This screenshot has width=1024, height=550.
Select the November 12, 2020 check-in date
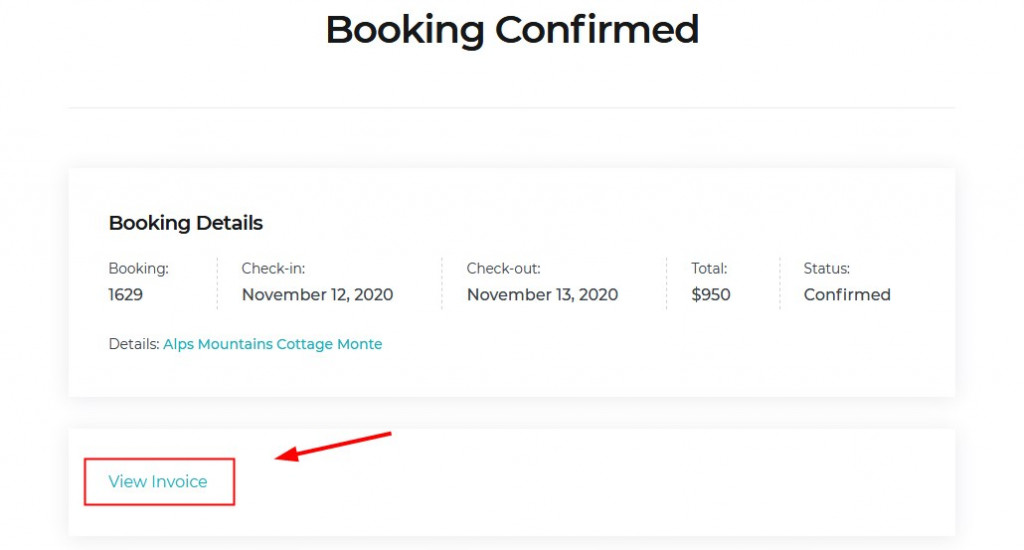click(317, 295)
